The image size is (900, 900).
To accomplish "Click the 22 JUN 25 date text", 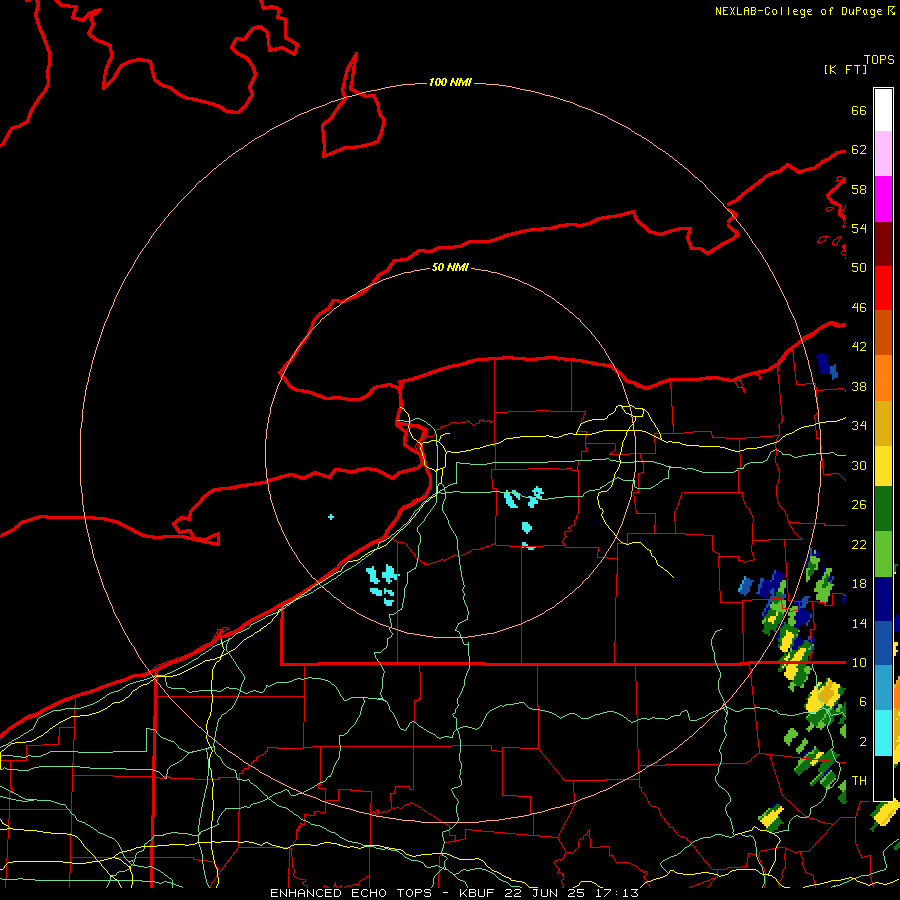I will point(547,893).
